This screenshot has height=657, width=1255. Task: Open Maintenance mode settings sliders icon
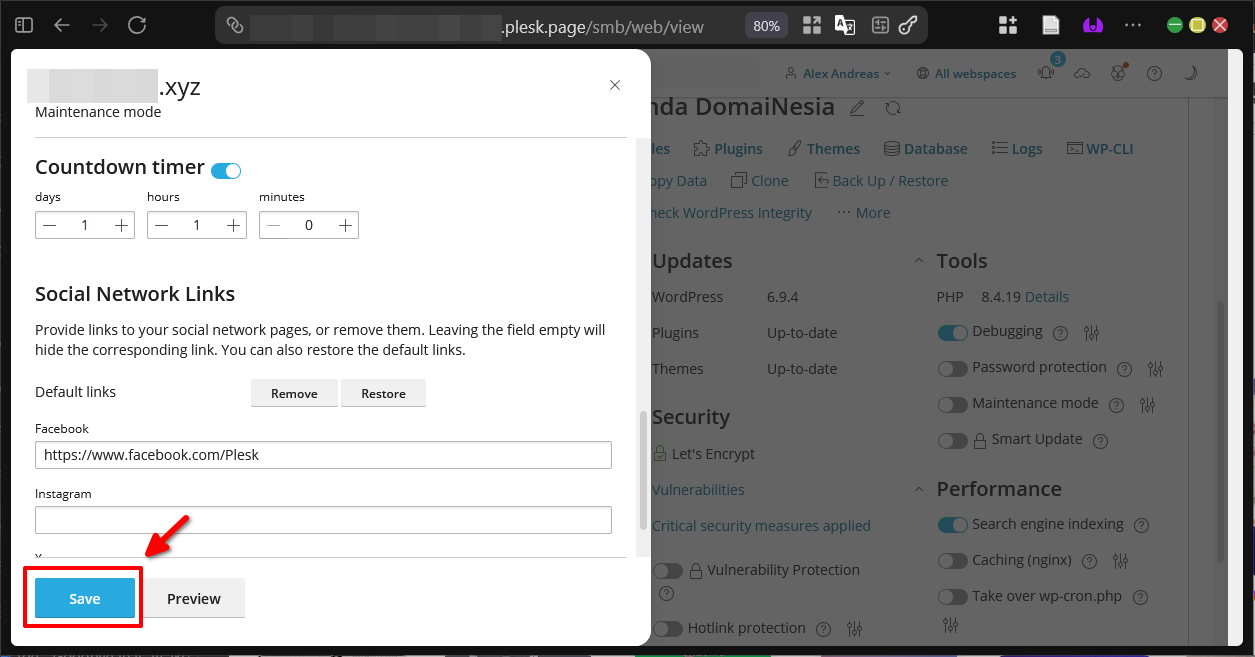1147,405
